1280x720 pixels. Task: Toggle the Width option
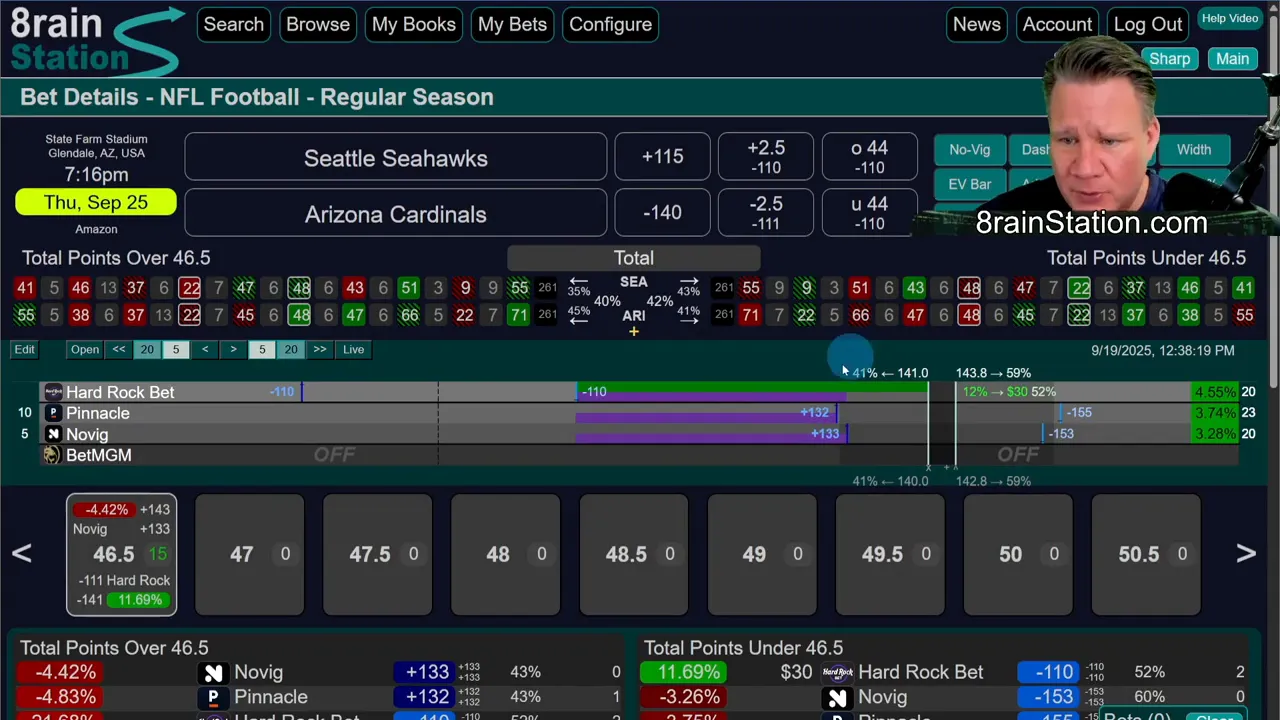point(1194,150)
